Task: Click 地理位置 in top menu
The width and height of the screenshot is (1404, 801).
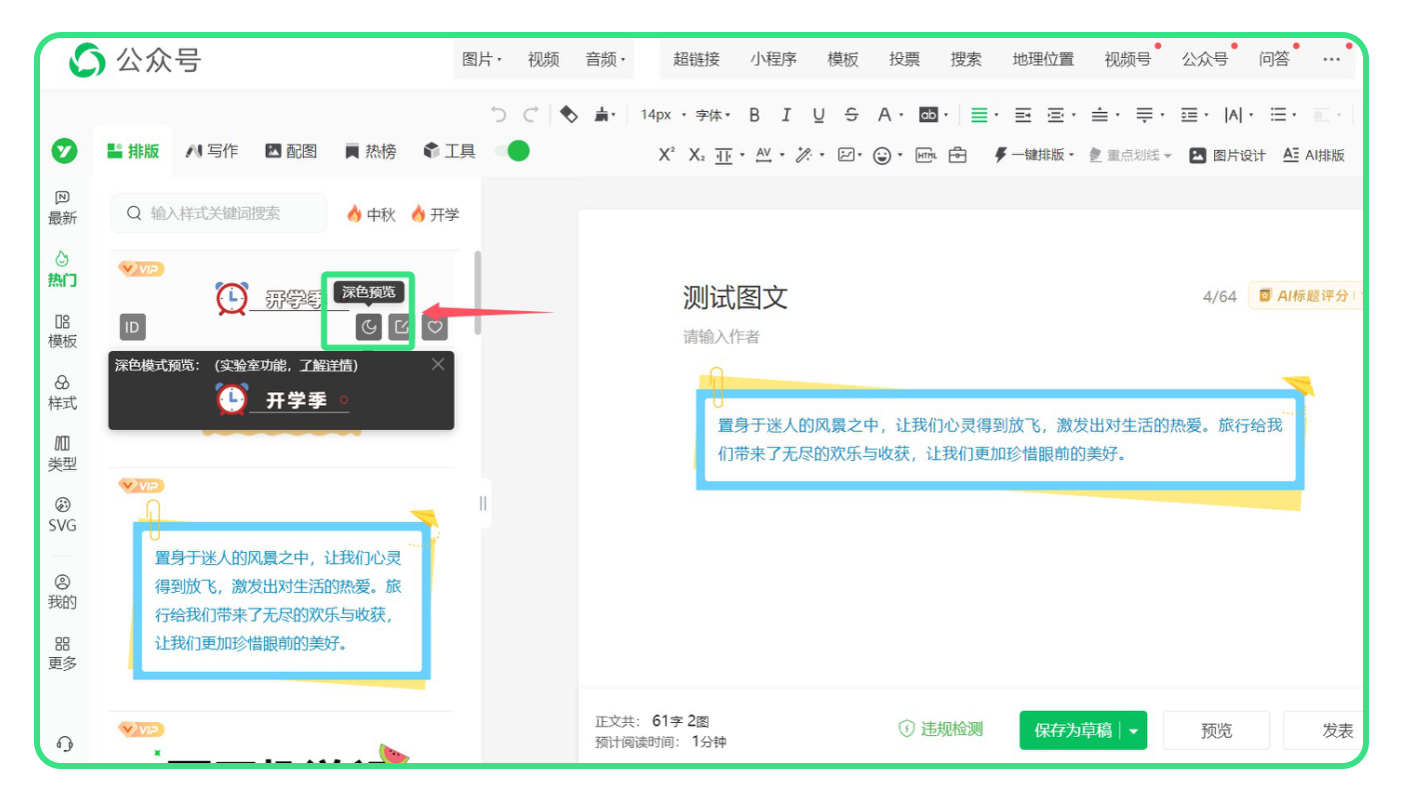Action: pyautogui.click(x=1043, y=59)
